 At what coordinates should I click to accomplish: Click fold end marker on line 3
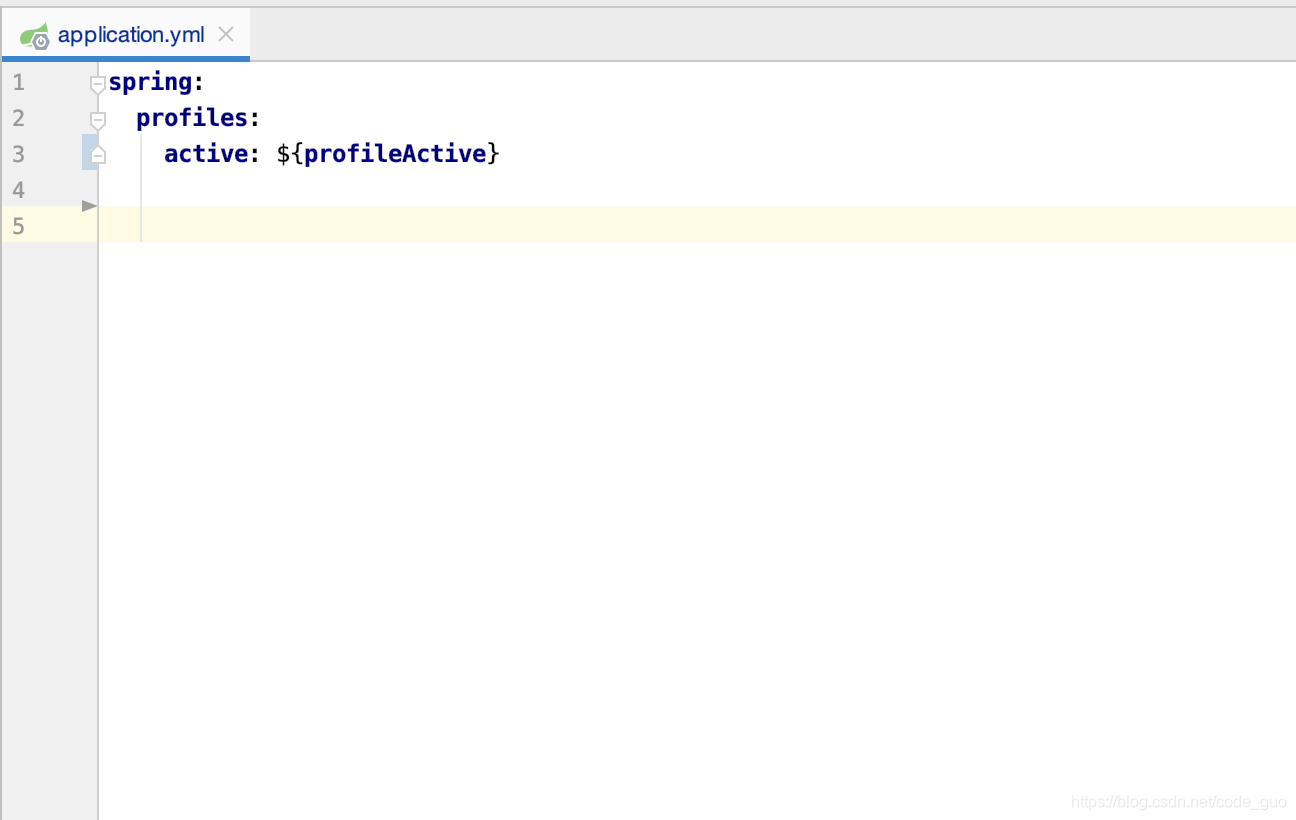coord(98,155)
